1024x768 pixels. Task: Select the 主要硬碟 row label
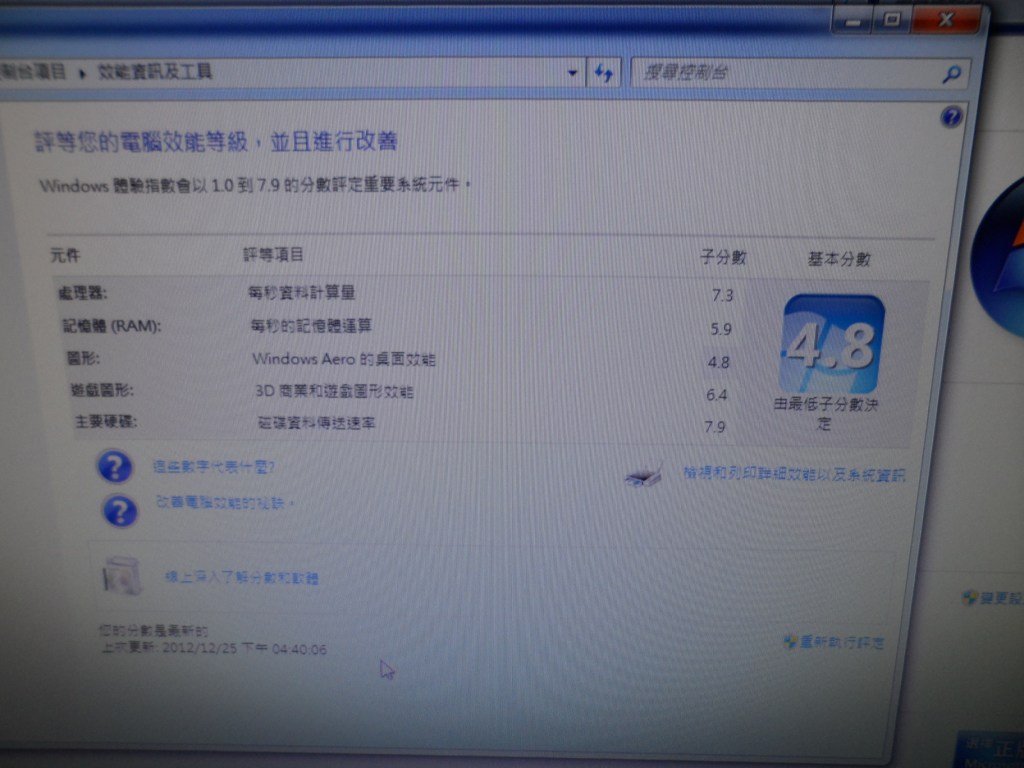106,421
